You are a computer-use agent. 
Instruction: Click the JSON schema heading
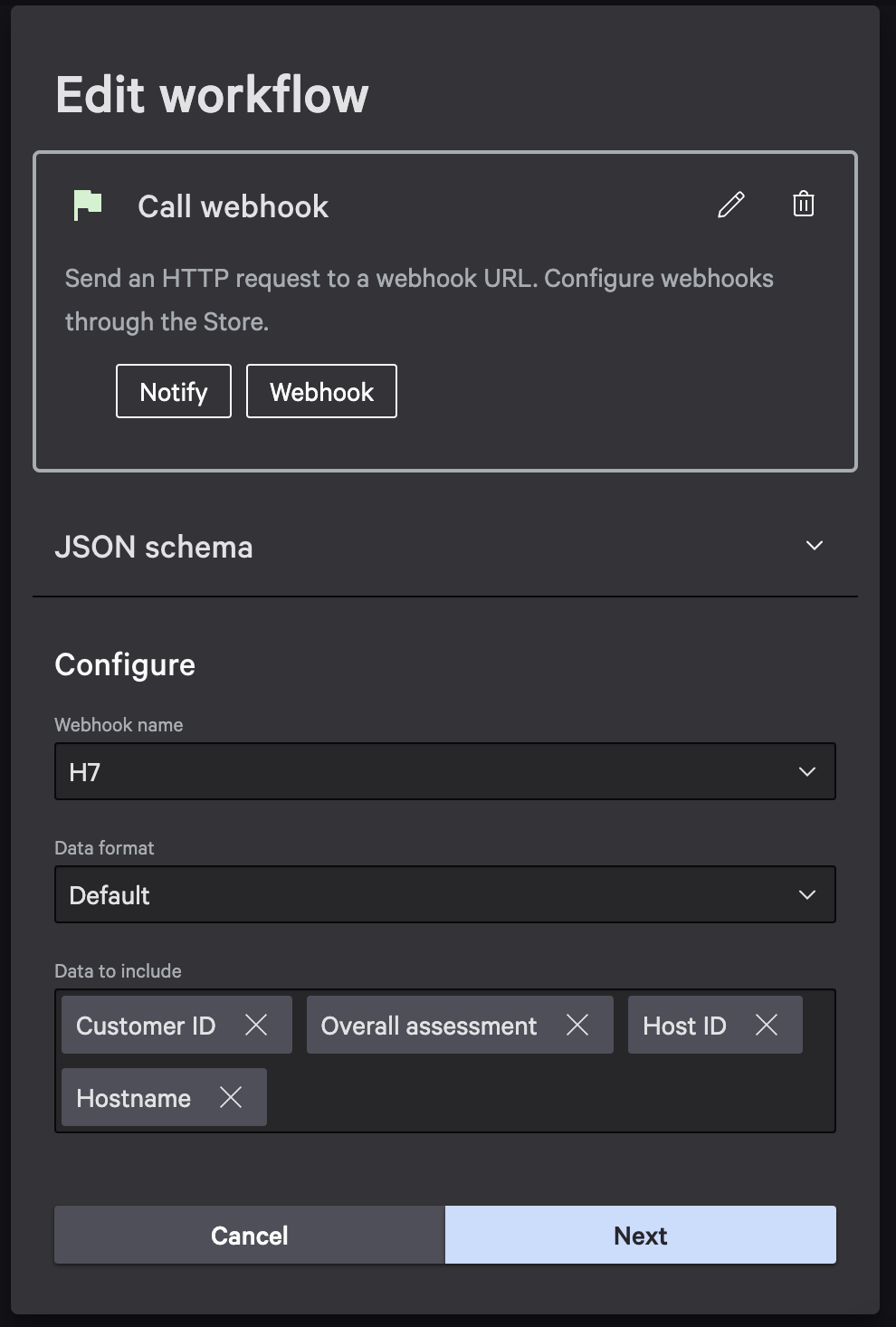click(x=154, y=547)
